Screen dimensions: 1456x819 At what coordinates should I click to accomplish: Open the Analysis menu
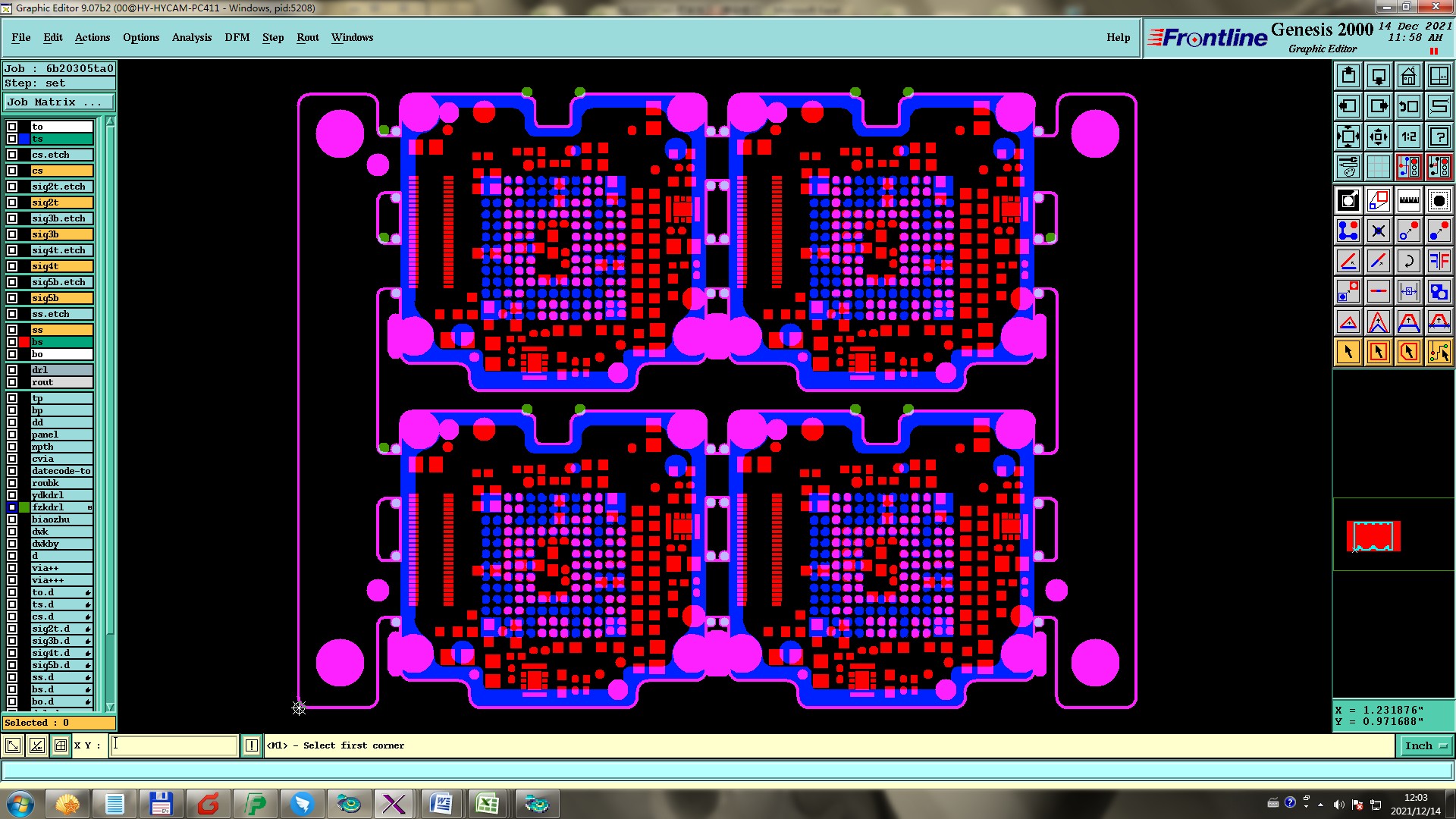[x=191, y=37]
